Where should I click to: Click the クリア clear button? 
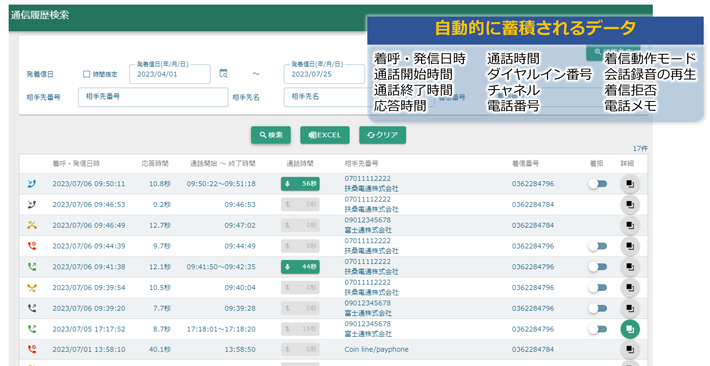[x=382, y=135]
